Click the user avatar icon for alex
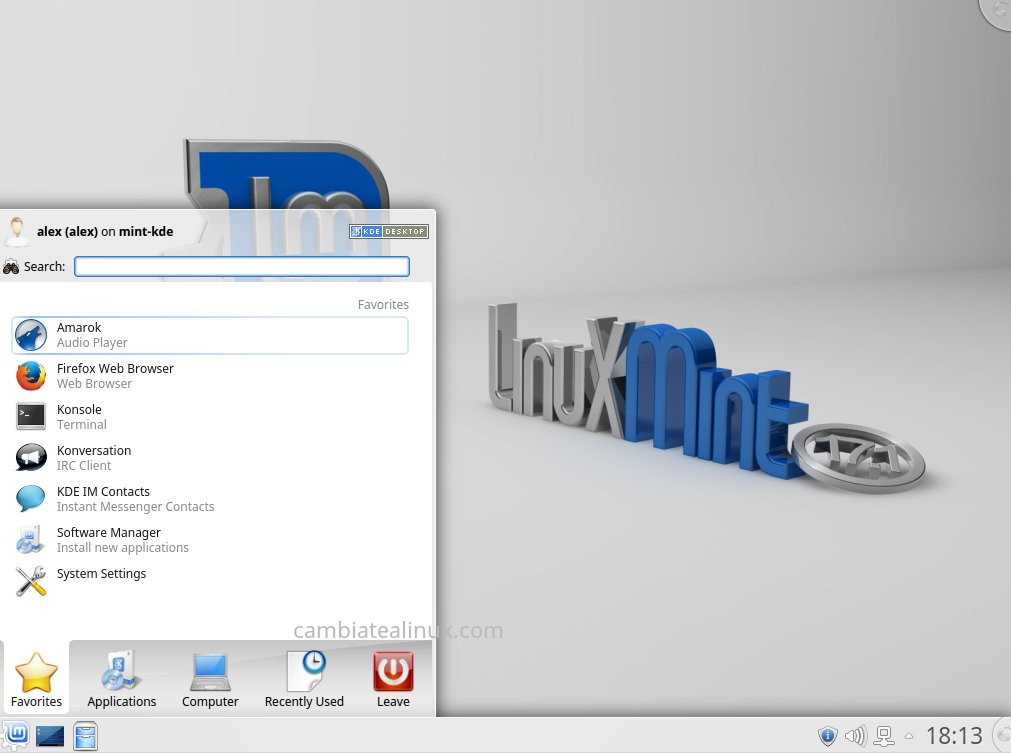Image resolution: width=1011 pixels, height=753 pixels. pyautogui.click(x=16, y=231)
